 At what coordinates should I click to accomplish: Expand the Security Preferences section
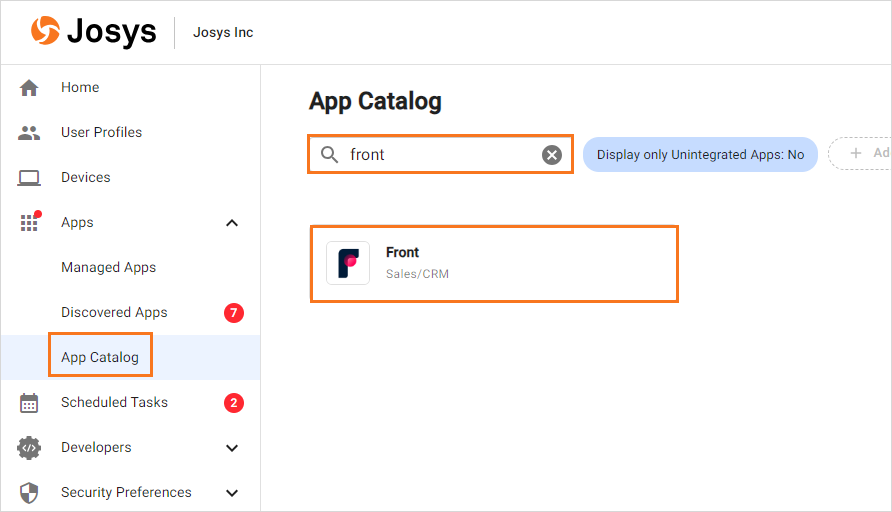click(232, 493)
